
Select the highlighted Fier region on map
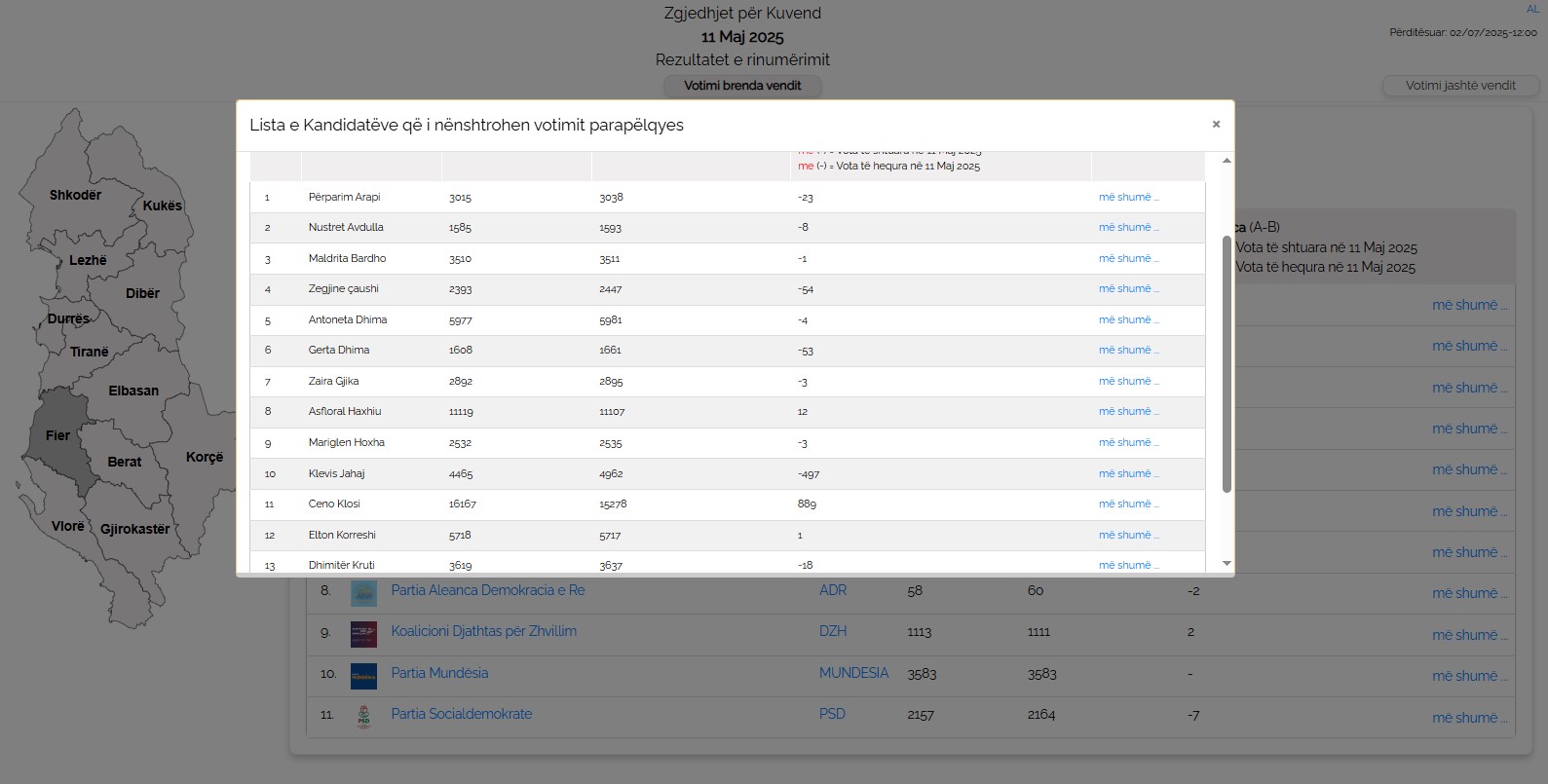click(58, 435)
